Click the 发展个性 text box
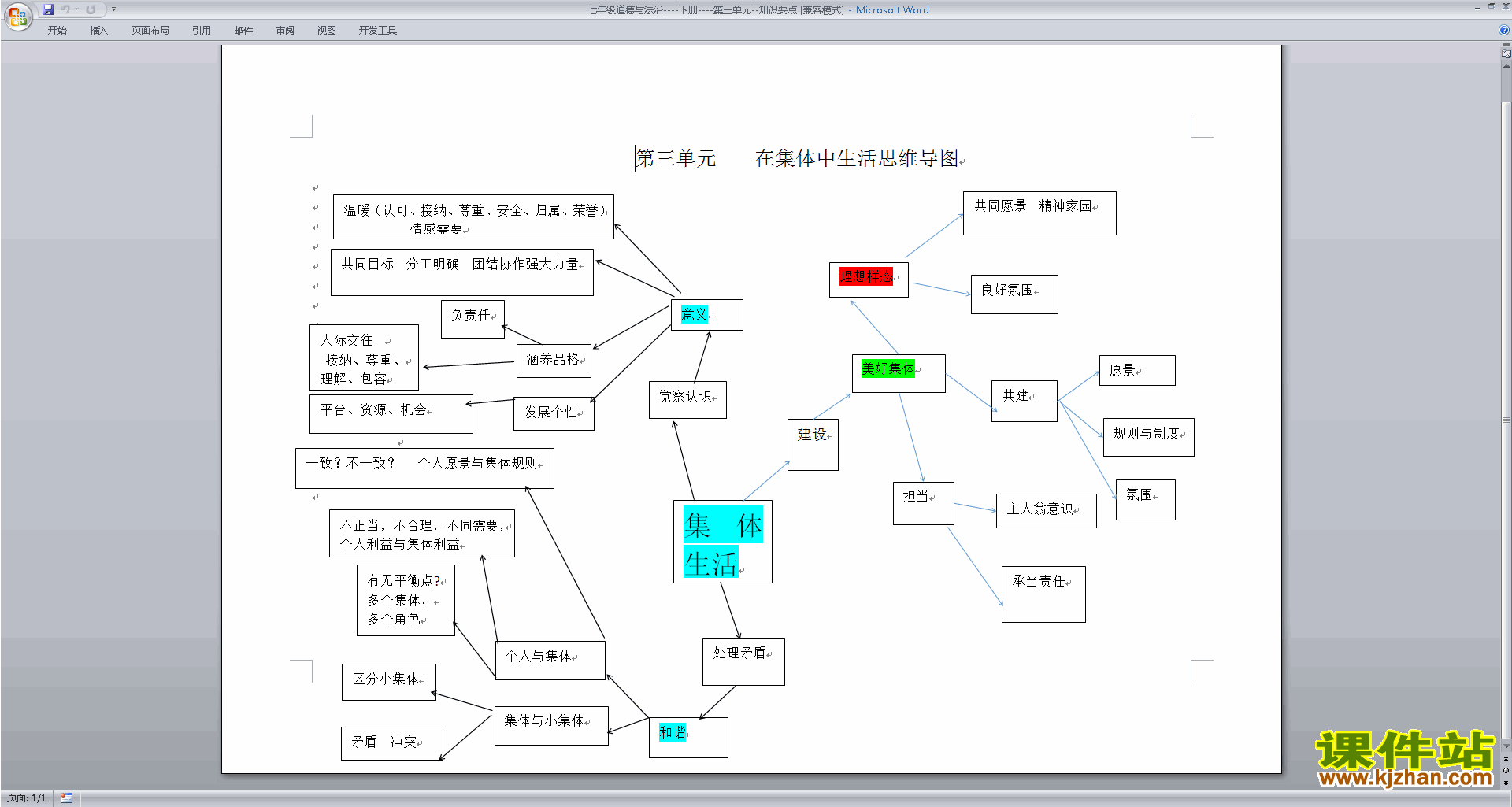 tap(554, 413)
